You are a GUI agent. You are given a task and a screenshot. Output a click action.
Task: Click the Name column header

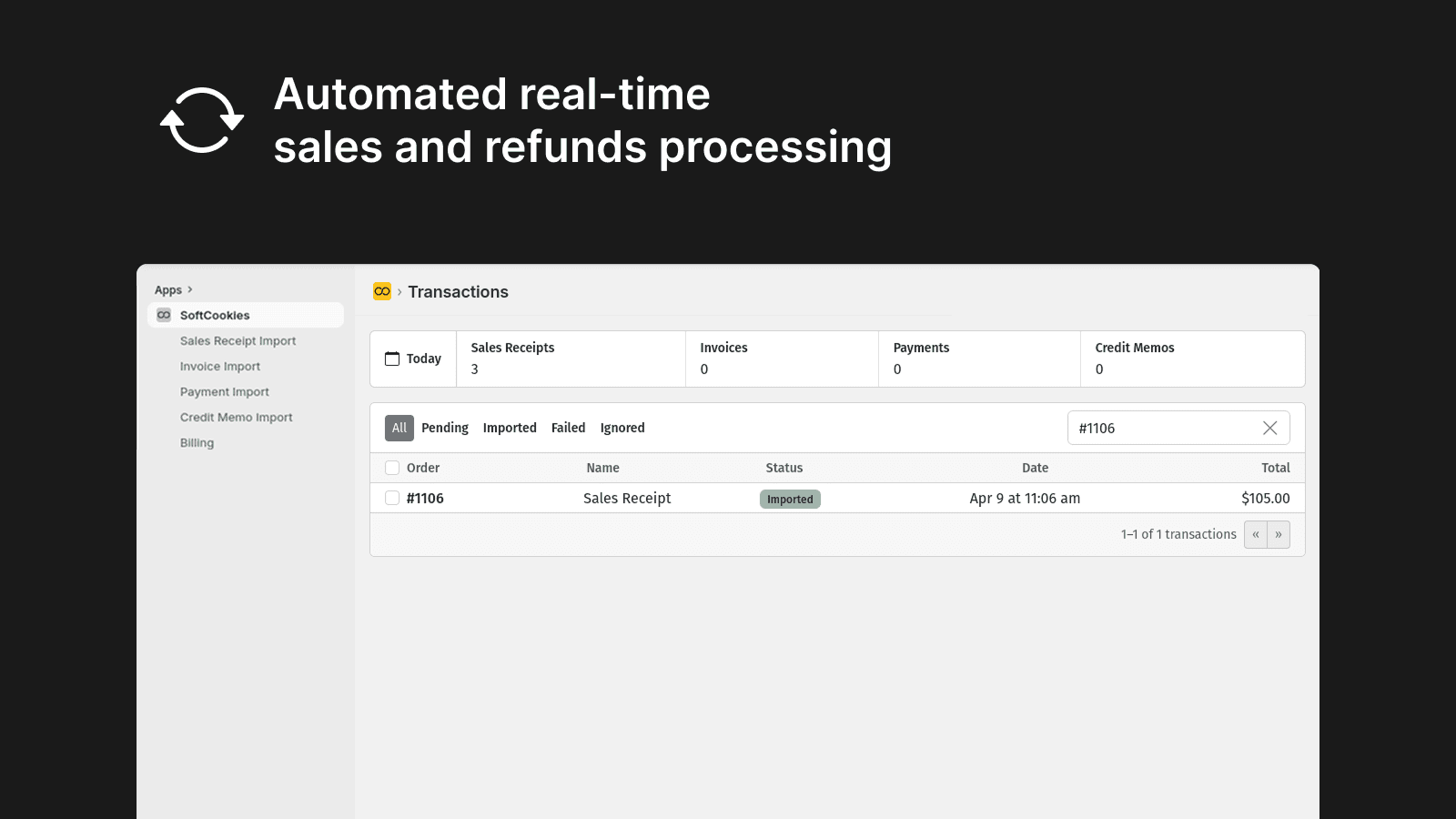(602, 468)
